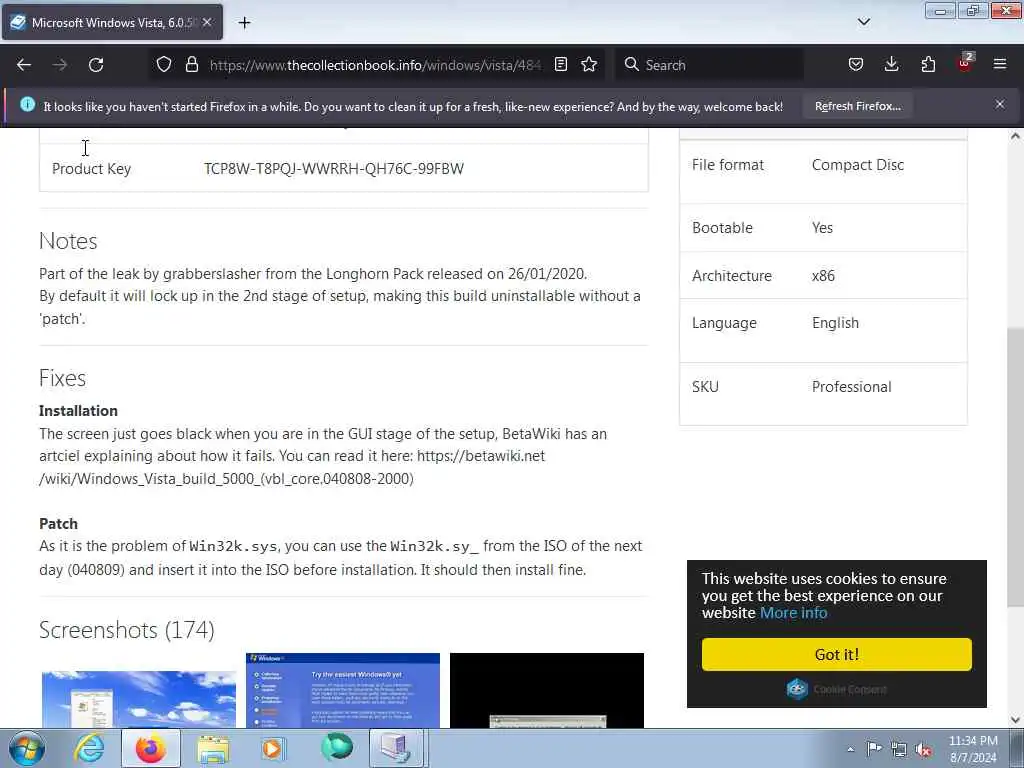Click the Bootable Yes value
1024x768 pixels.
point(822,227)
